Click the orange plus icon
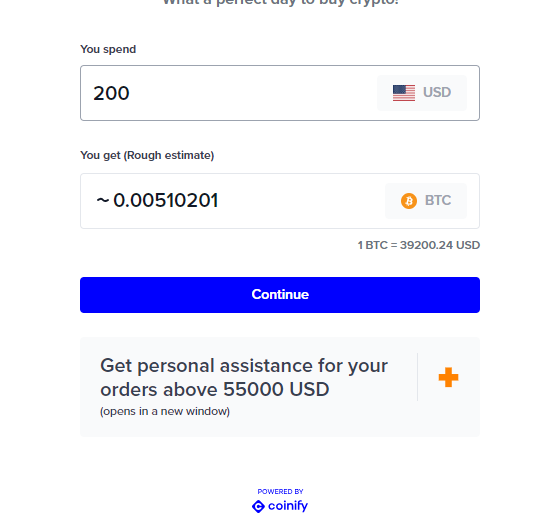Screen dimensions: 555x530 point(448,377)
